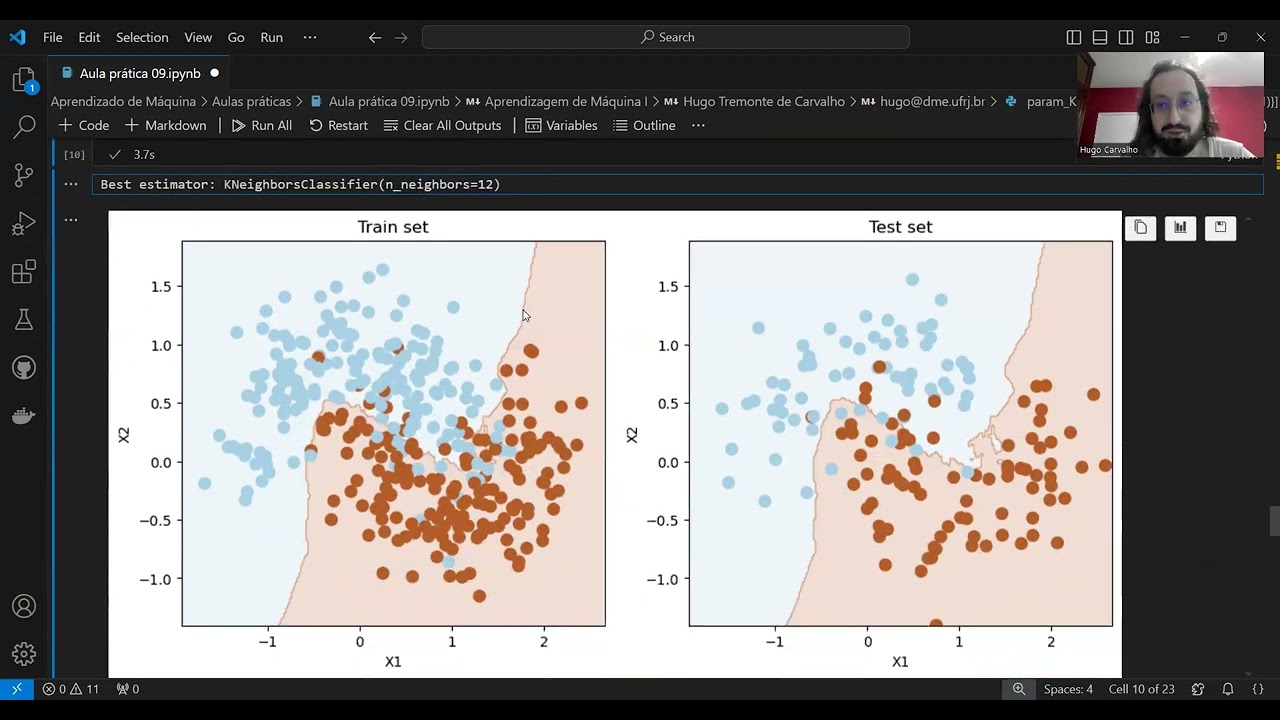Click the cell execution count [10]
This screenshot has width=1280, height=720.
click(74, 155)
